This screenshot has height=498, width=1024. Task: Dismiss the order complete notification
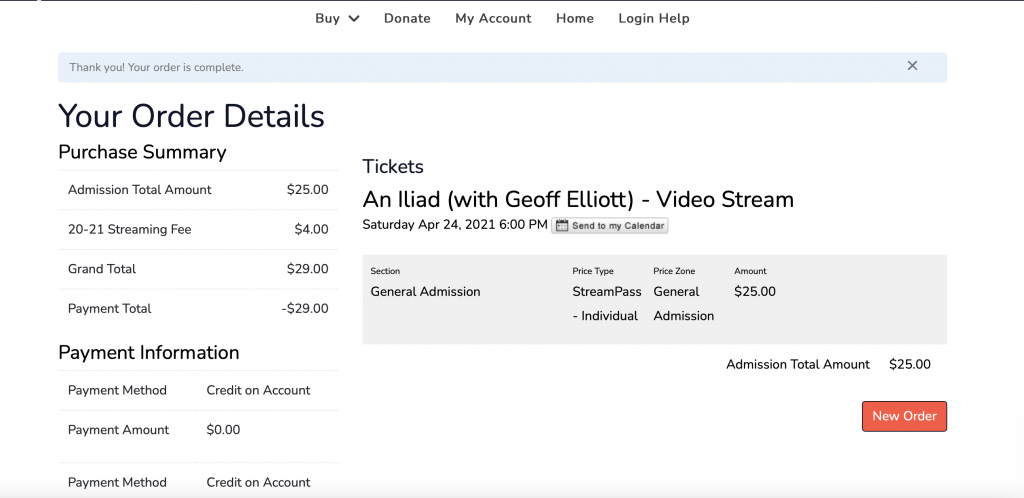912,66
